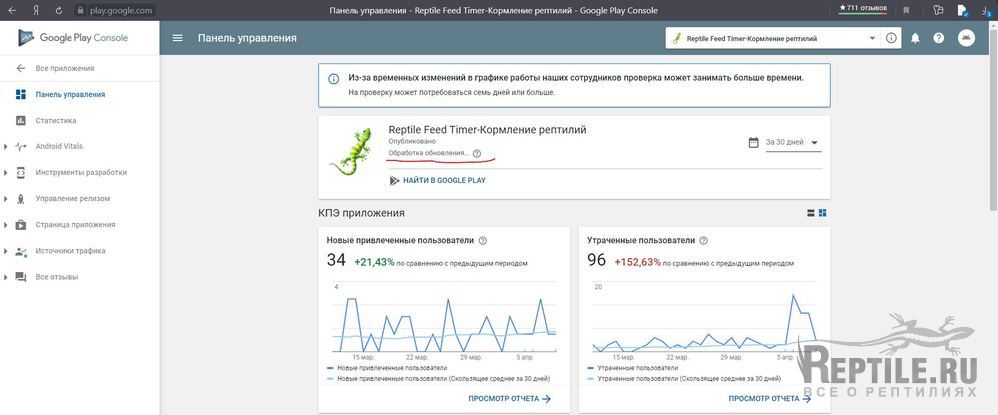Expand the Android Vitals sidebar section
This screenshot has width=998, height=415.
tap(6, 147)
